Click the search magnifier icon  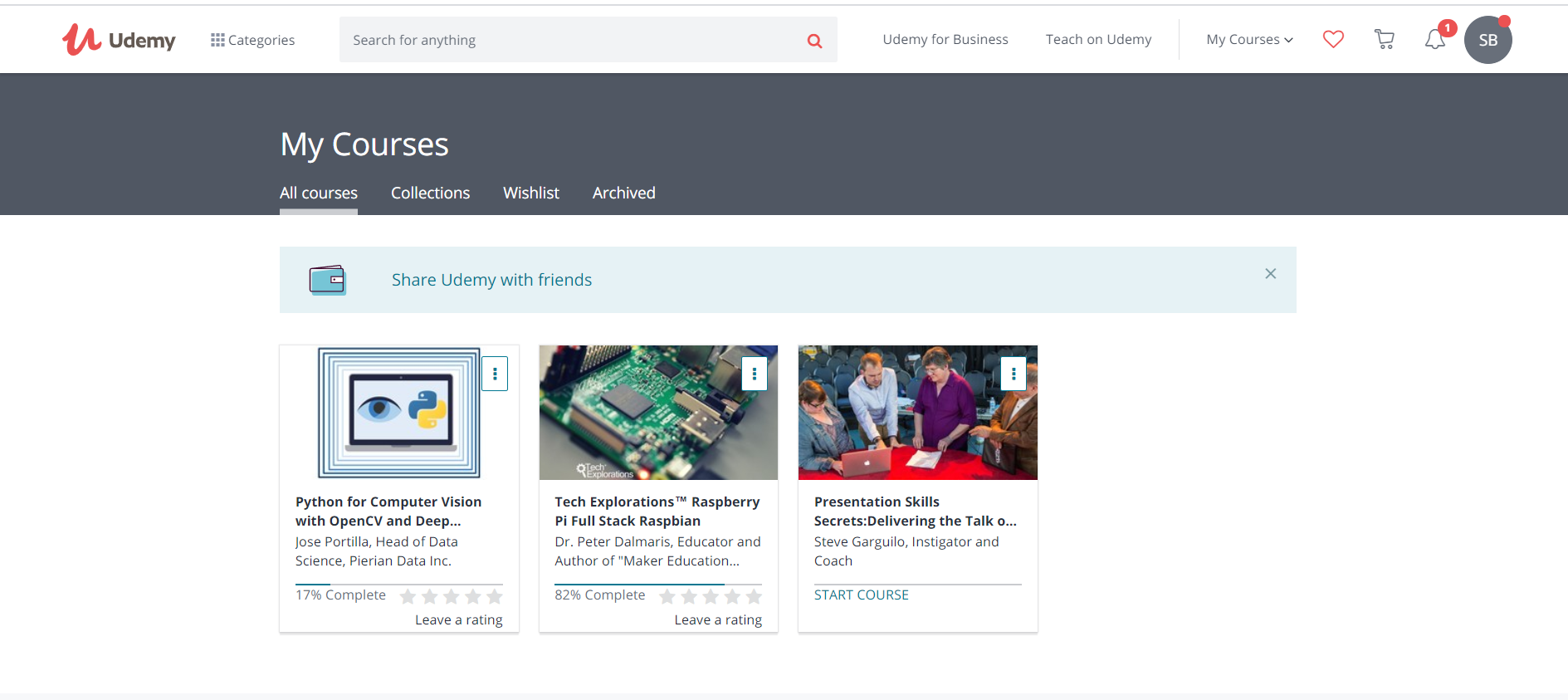(814, 40)
